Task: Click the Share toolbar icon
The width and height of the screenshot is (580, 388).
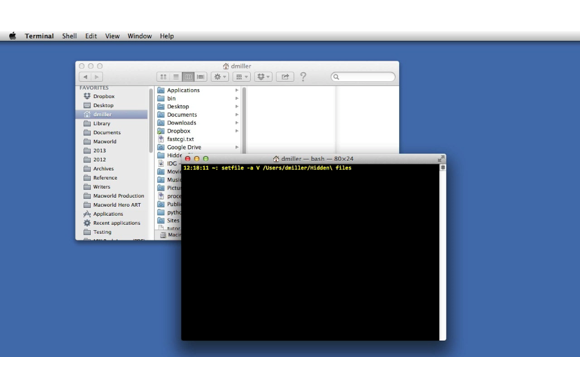Action: tap(285, 77)
